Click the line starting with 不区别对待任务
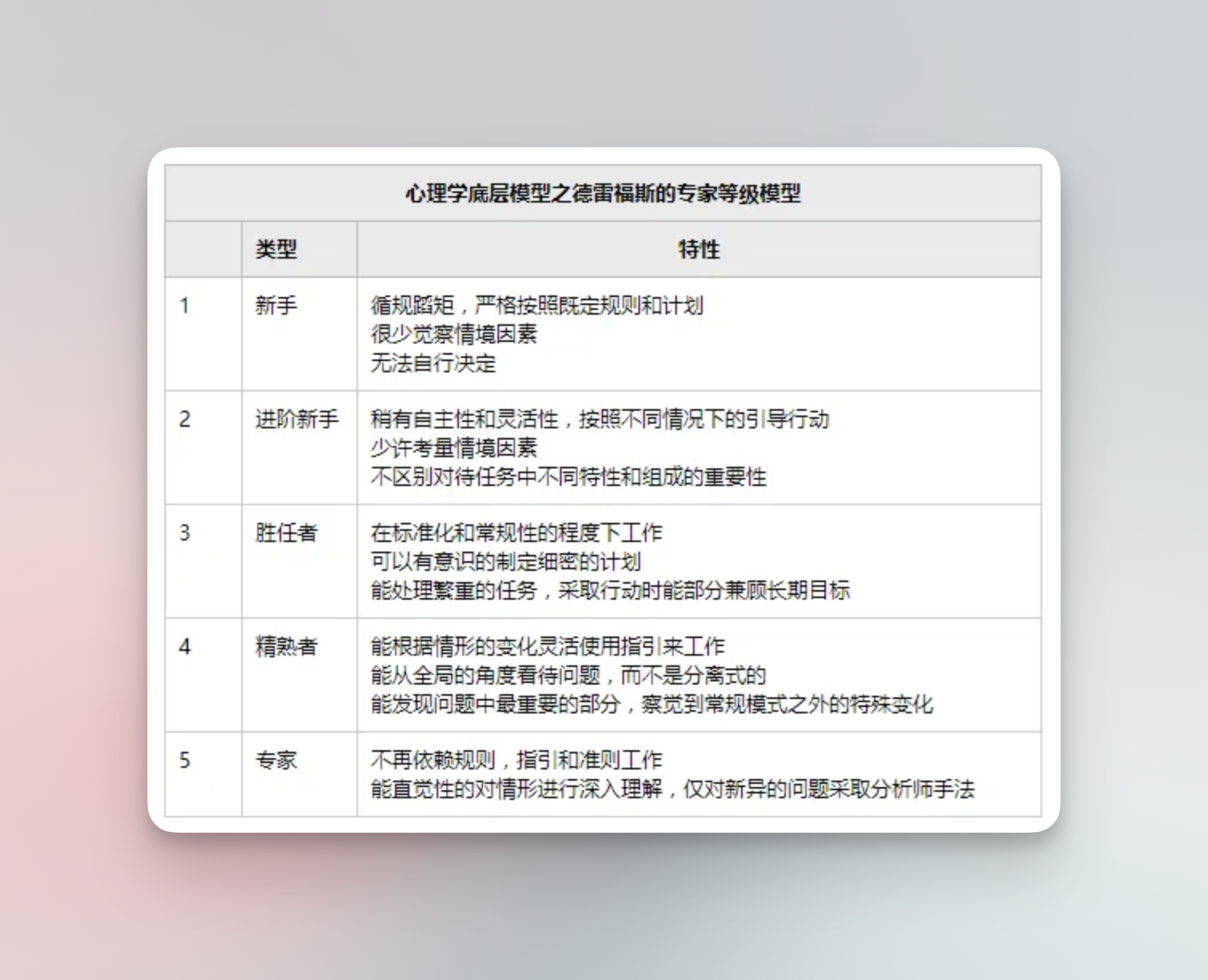Screen dimensions: 1208x980 pyautogui.click(x=568, y=477)
